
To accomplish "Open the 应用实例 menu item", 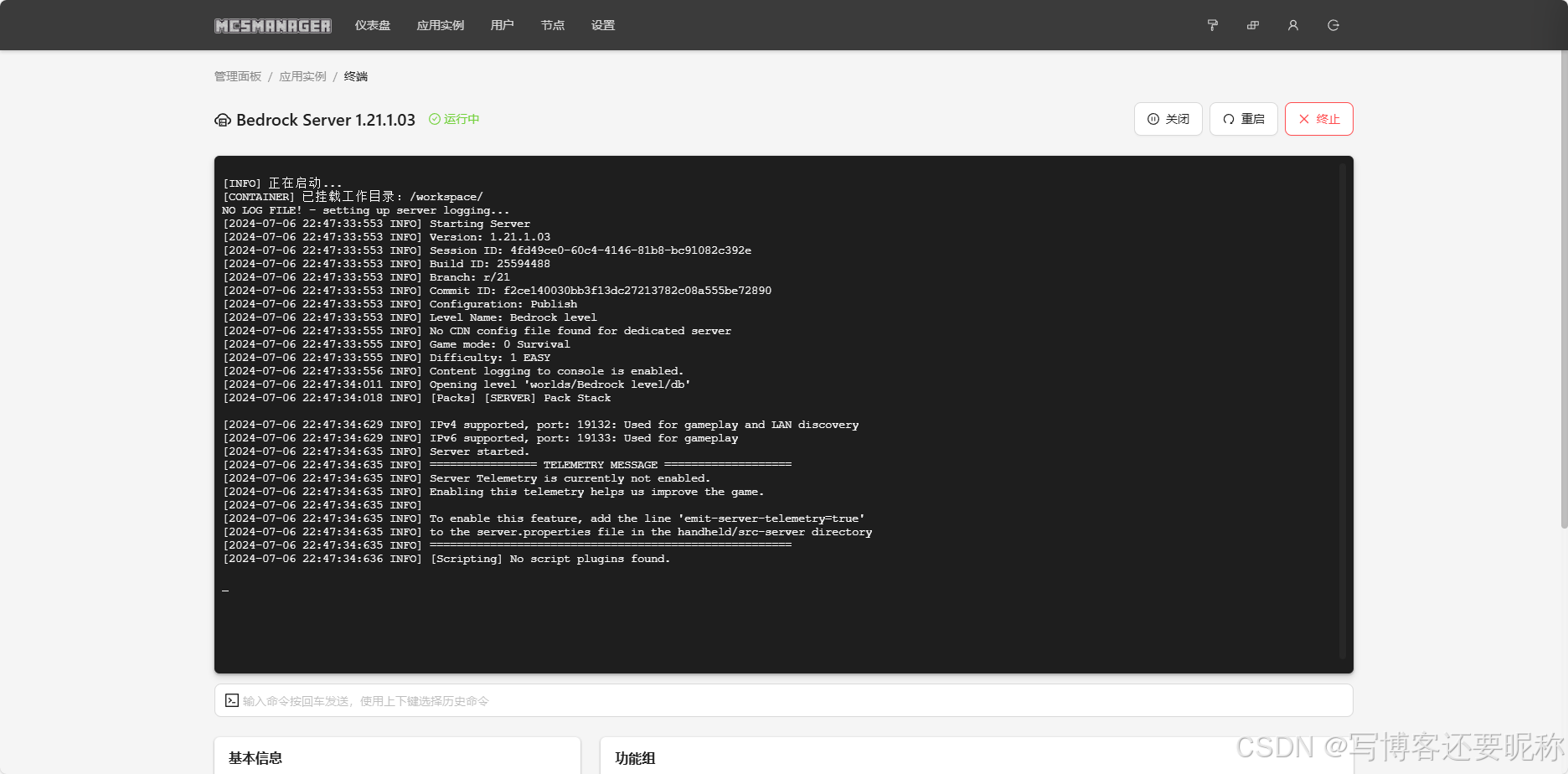I will tap(441, 26).
